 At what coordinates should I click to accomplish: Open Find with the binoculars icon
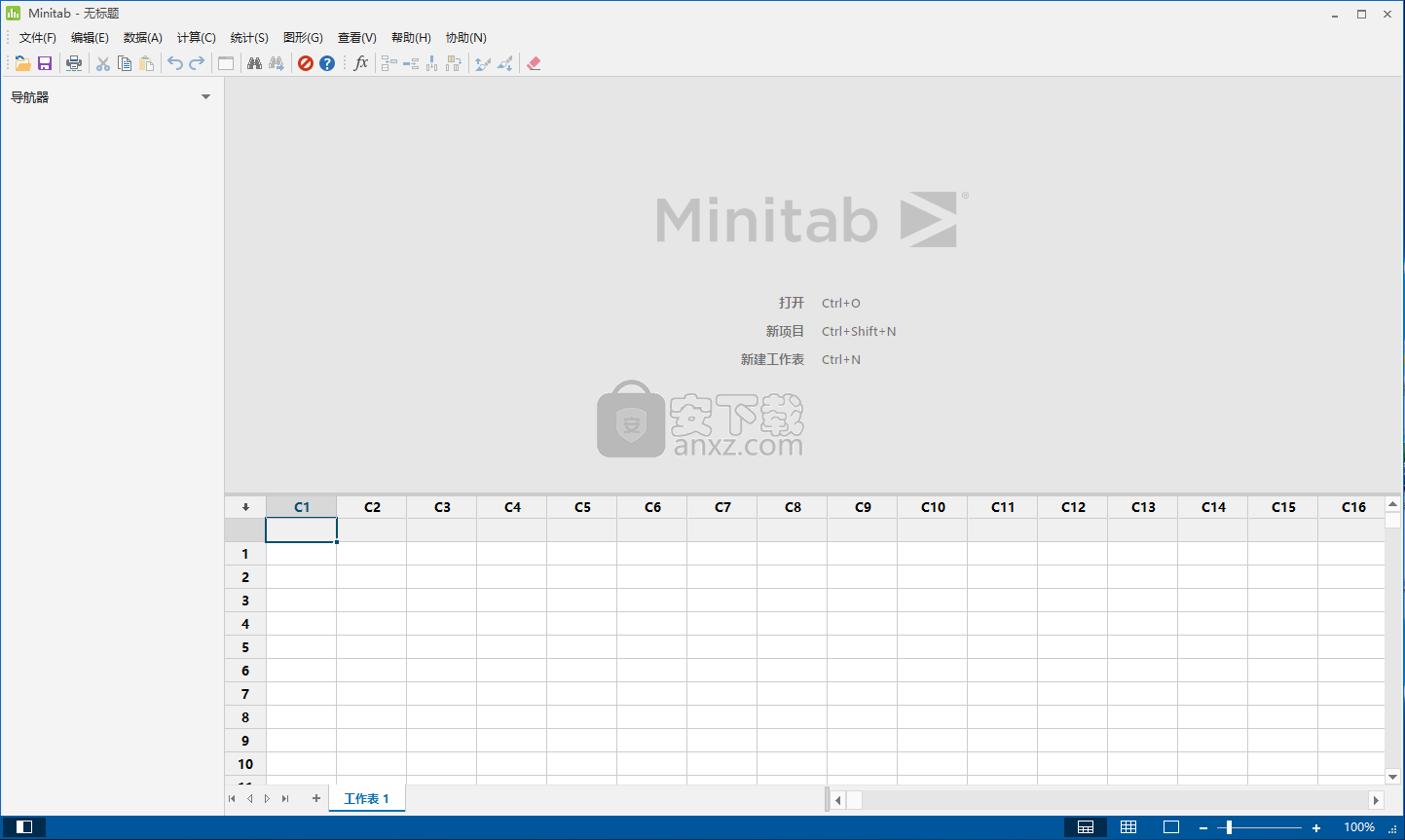[x=254, y=63]
